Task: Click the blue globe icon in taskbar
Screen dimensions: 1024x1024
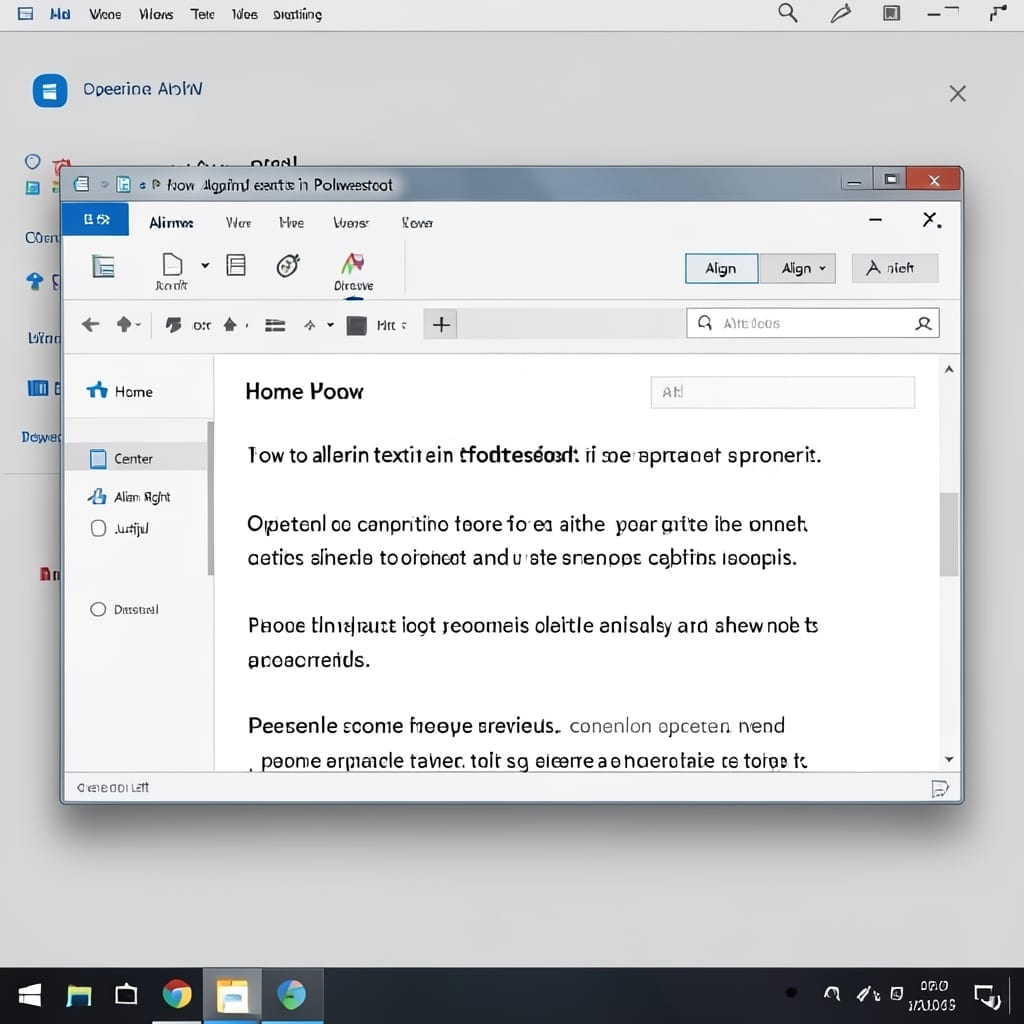Action: (291, 995)
